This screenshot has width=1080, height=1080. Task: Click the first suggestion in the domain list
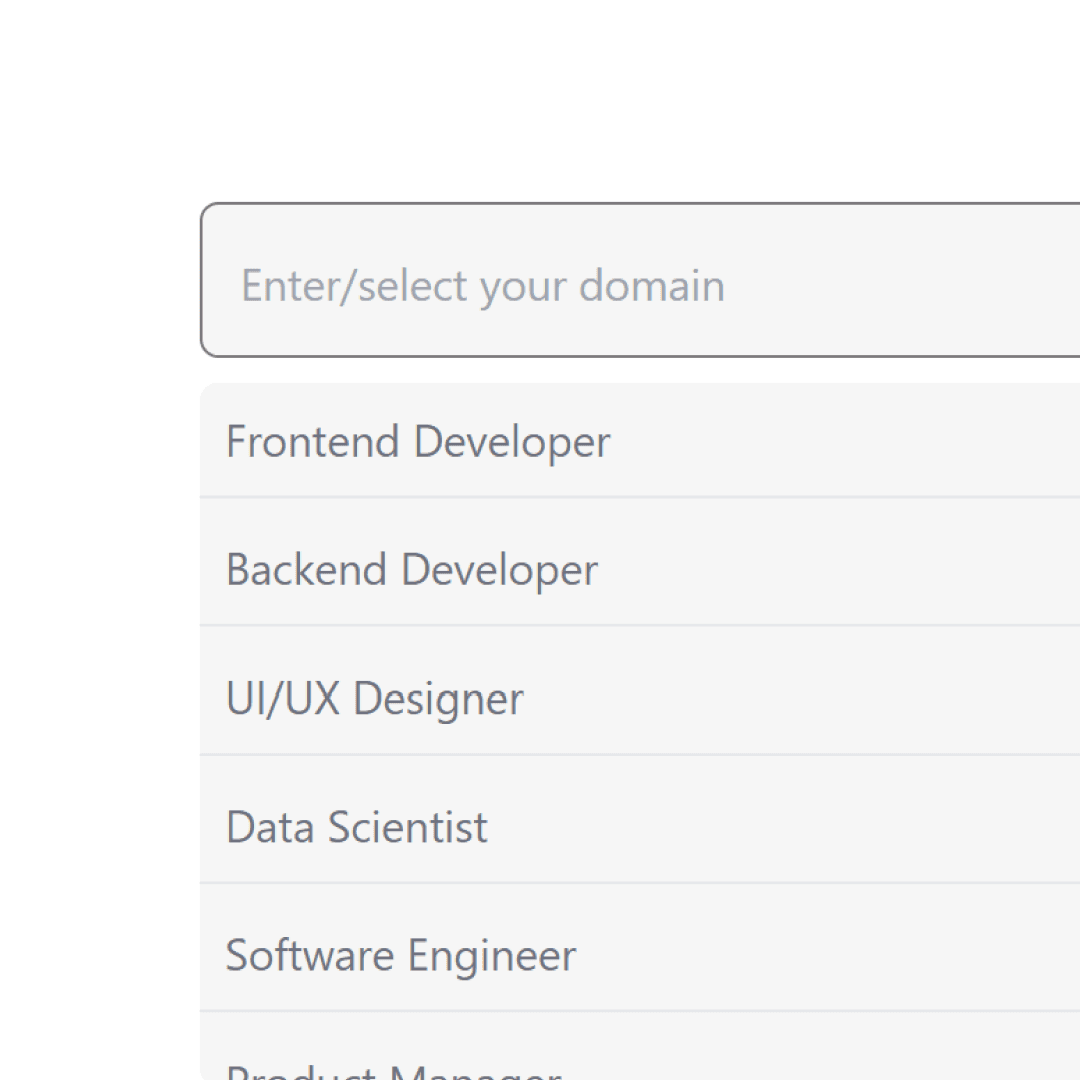pos(640,440)
